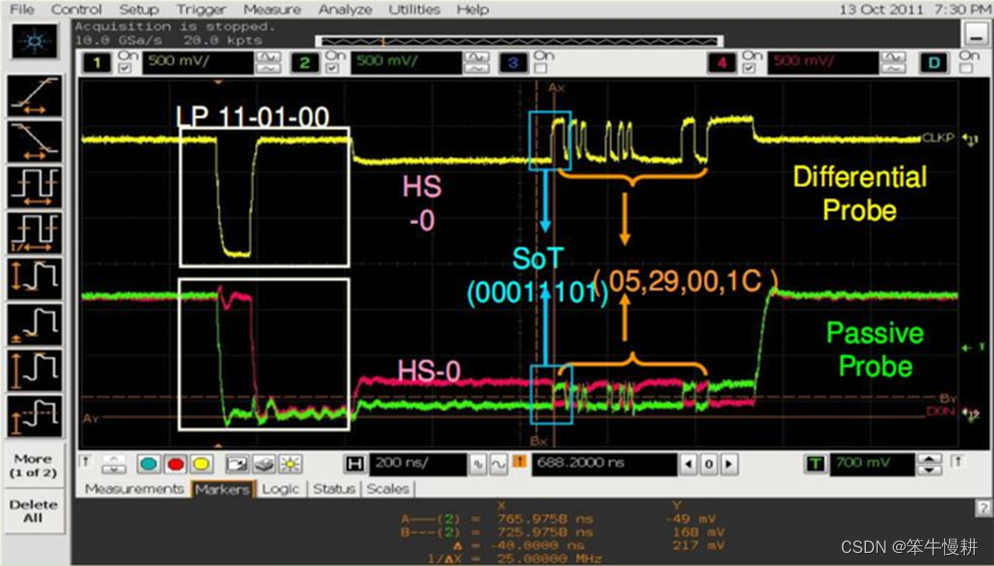Select the average voltage measurement icon at bottom of sidebar

(x=35, y=416)
